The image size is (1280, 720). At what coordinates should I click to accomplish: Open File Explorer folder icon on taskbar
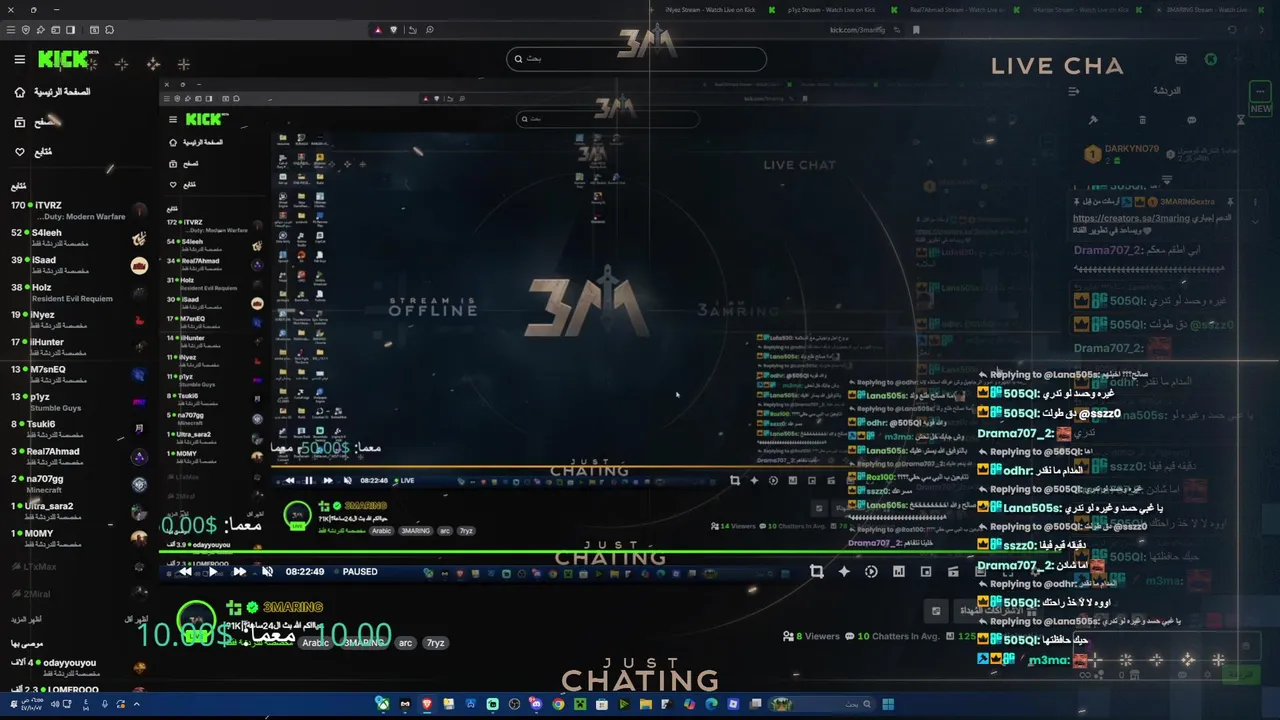[646, 704]
